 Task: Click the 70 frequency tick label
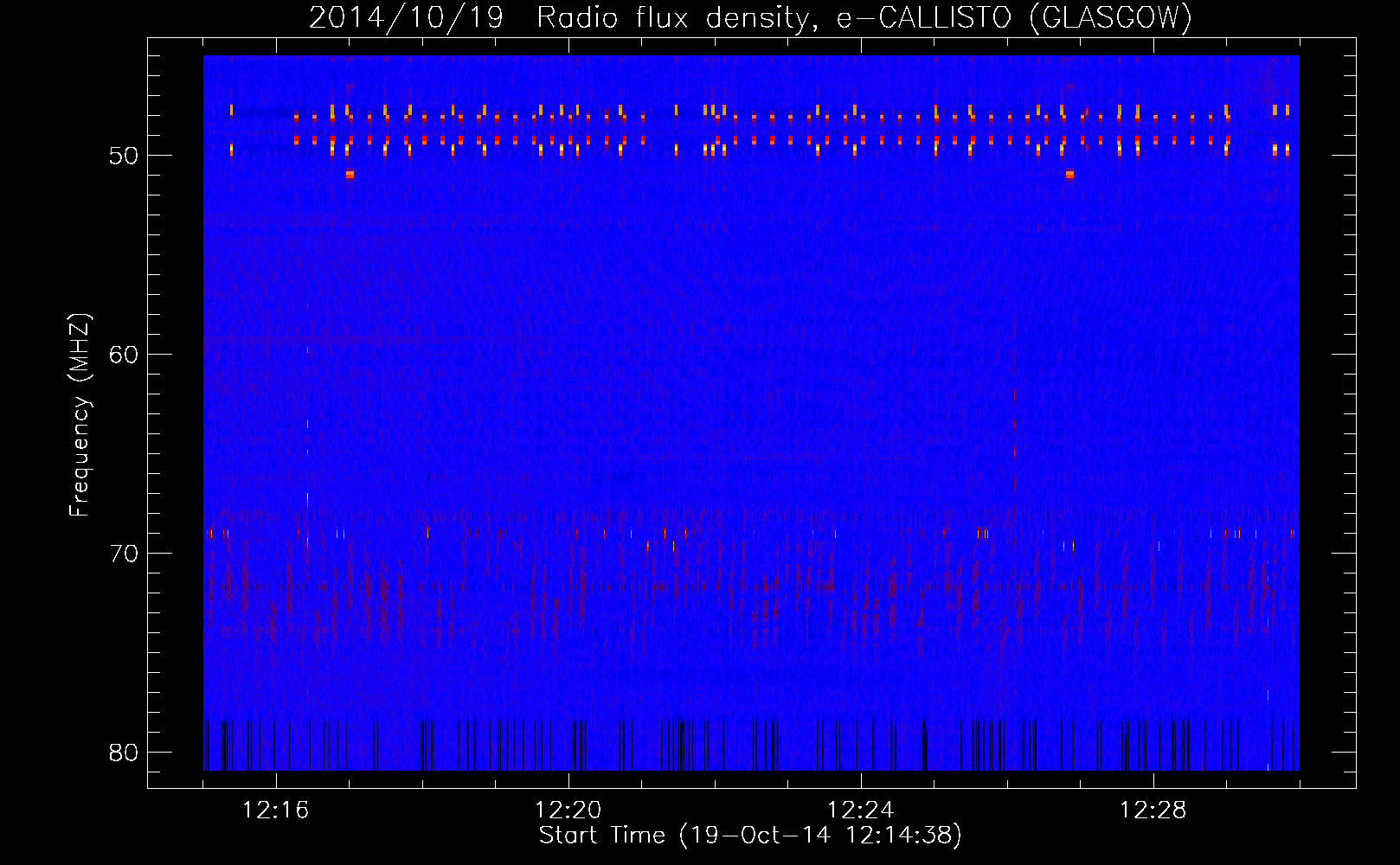coord(124,554)
